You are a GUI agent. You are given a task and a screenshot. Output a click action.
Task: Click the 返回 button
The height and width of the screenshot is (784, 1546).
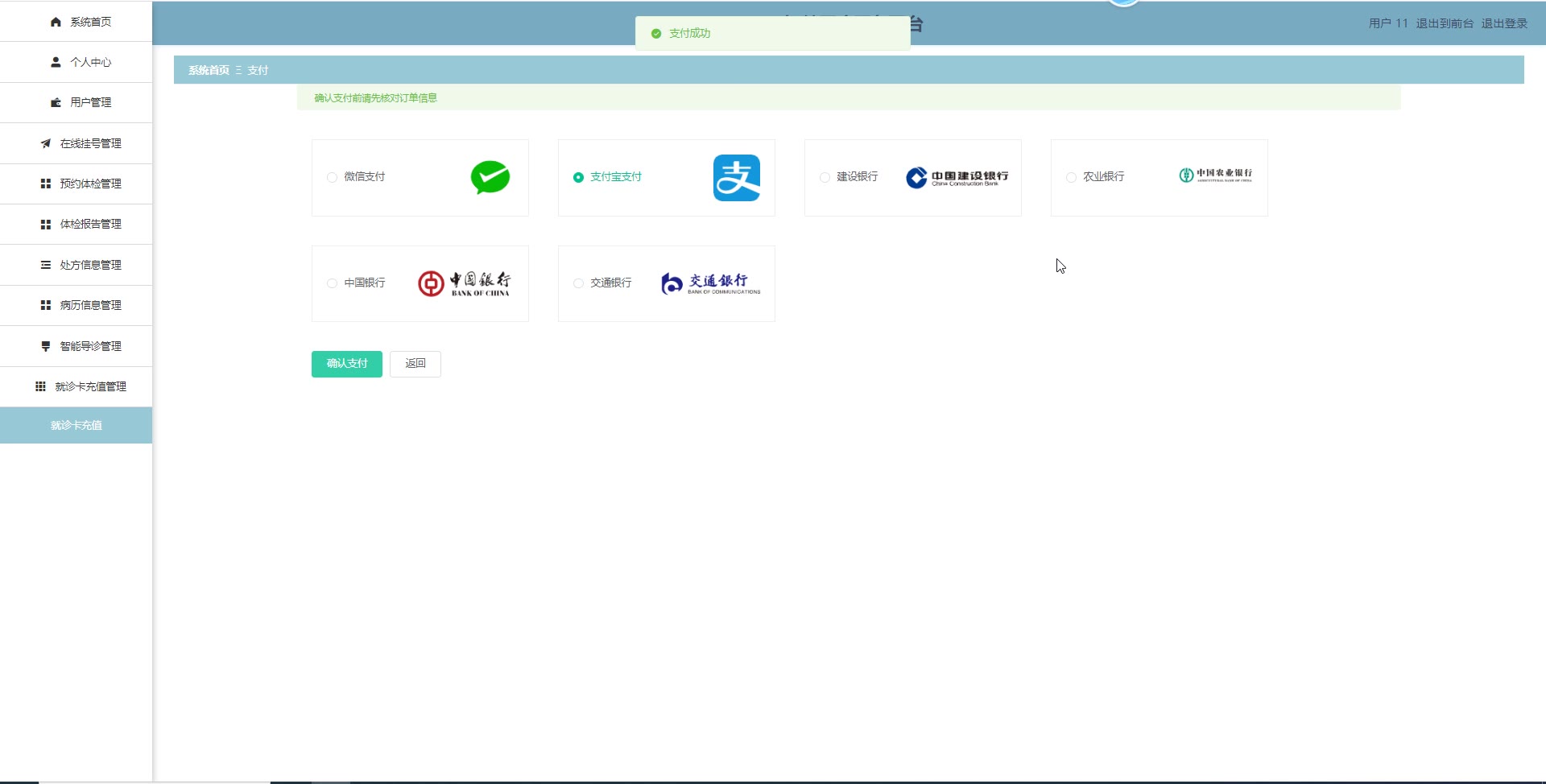415,364
